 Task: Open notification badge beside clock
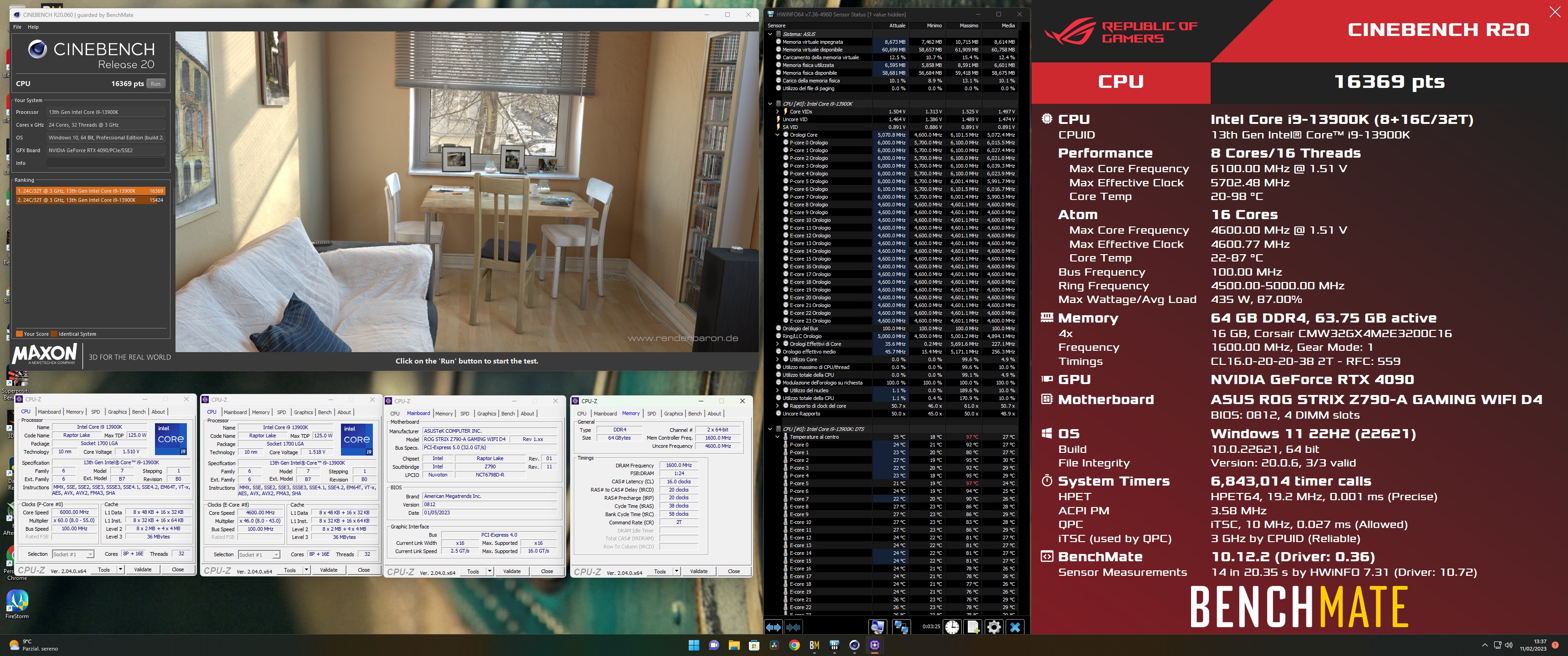[x=1555, y=645]
